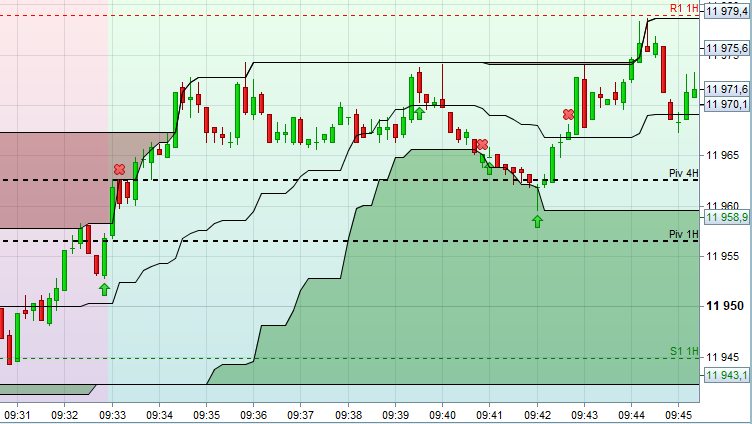Select the green 11 958,9 price label
Screen dimensions: 752x424
pyautogui.click(x=726, y=217)
